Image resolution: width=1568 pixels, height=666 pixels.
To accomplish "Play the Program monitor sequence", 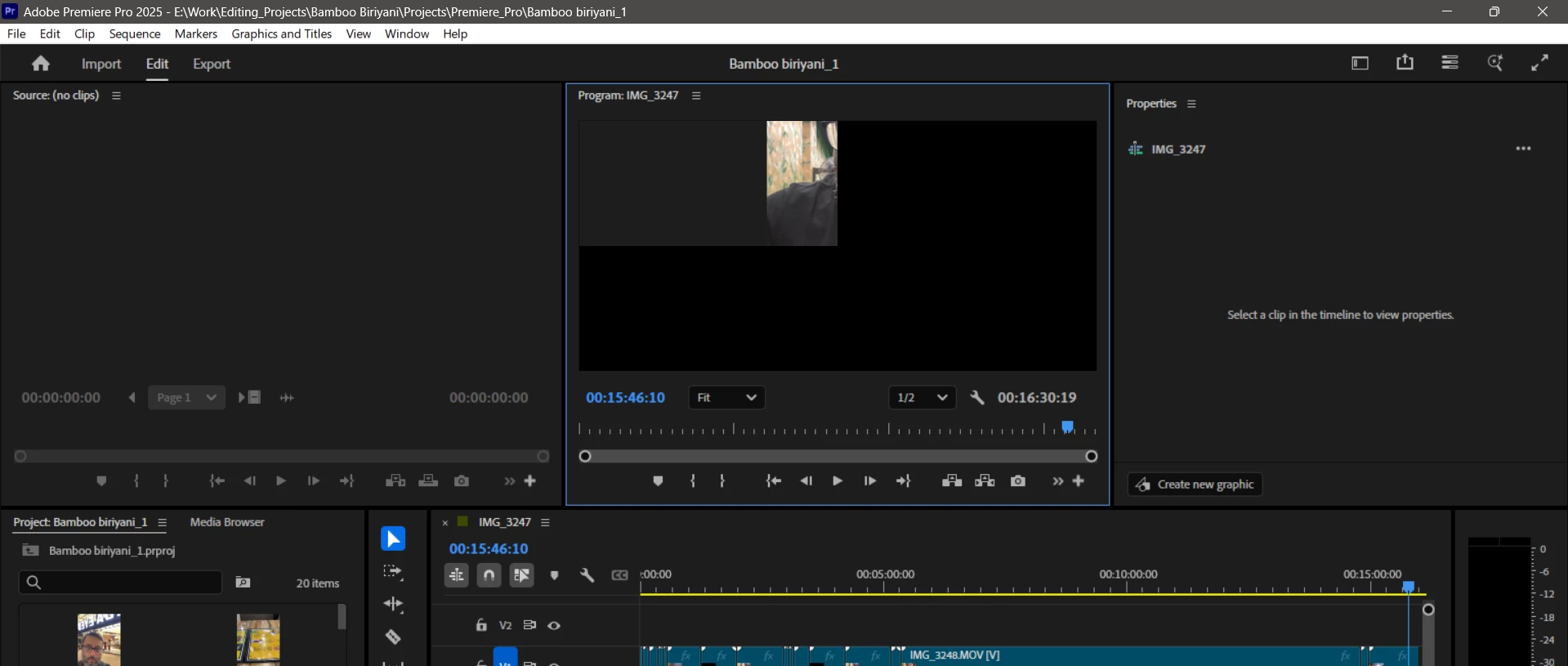I will (x=838, y=481).
